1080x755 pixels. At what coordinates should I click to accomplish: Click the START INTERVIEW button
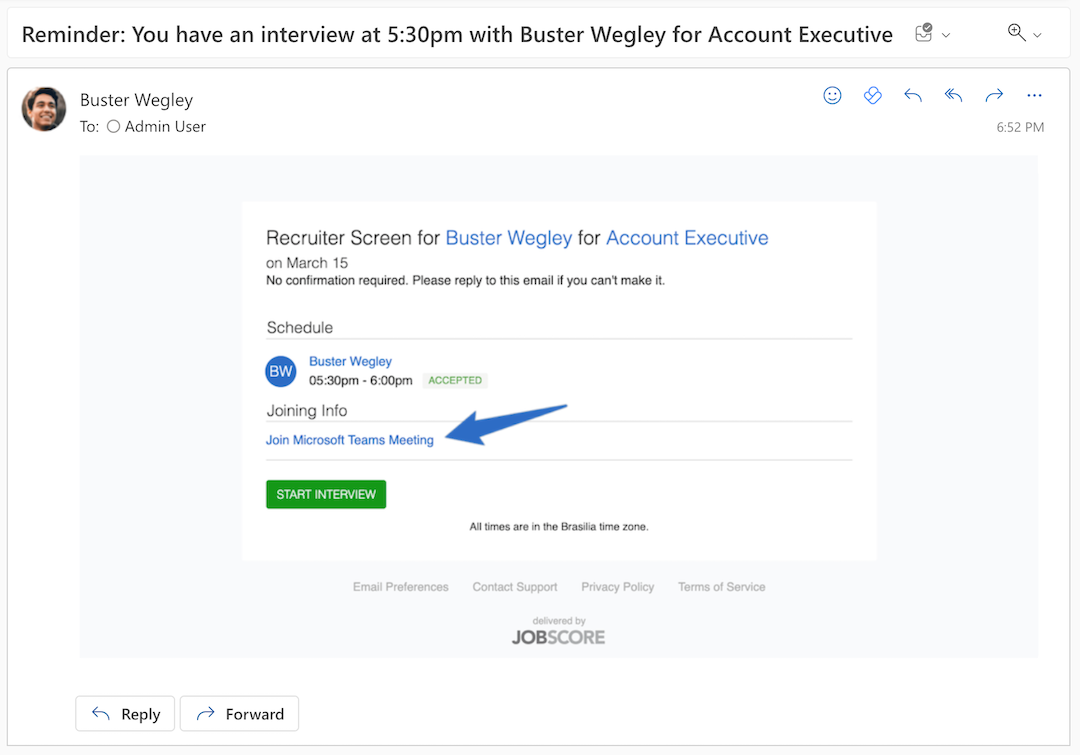[326, 495]
